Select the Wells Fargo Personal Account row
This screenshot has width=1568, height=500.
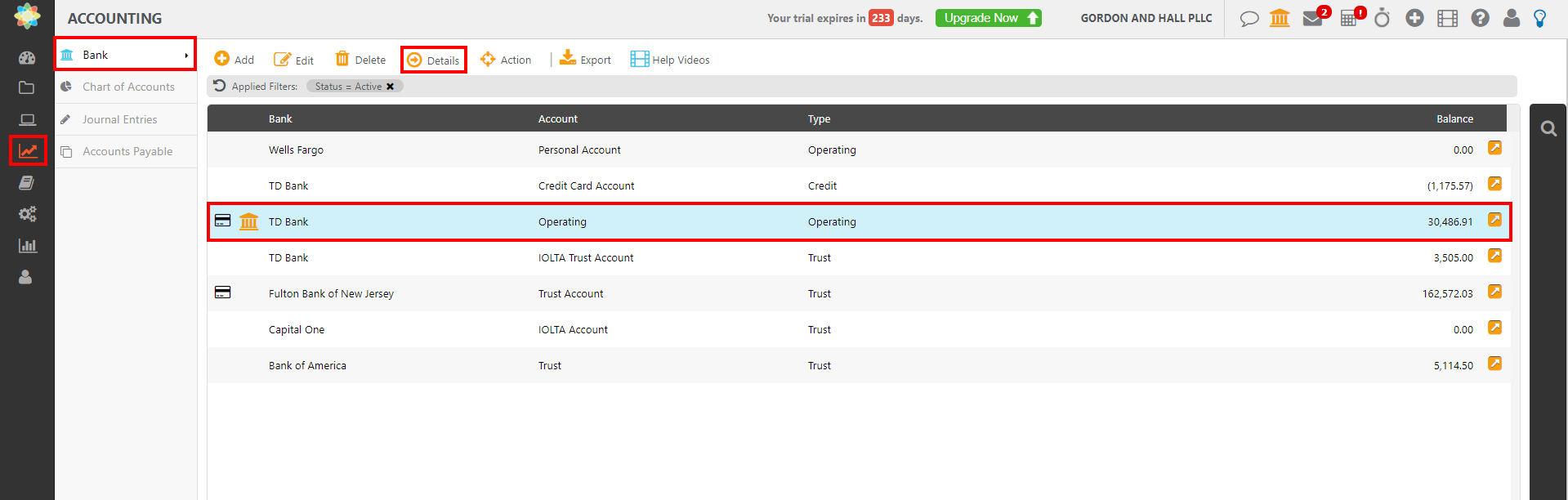coord(857,150)
